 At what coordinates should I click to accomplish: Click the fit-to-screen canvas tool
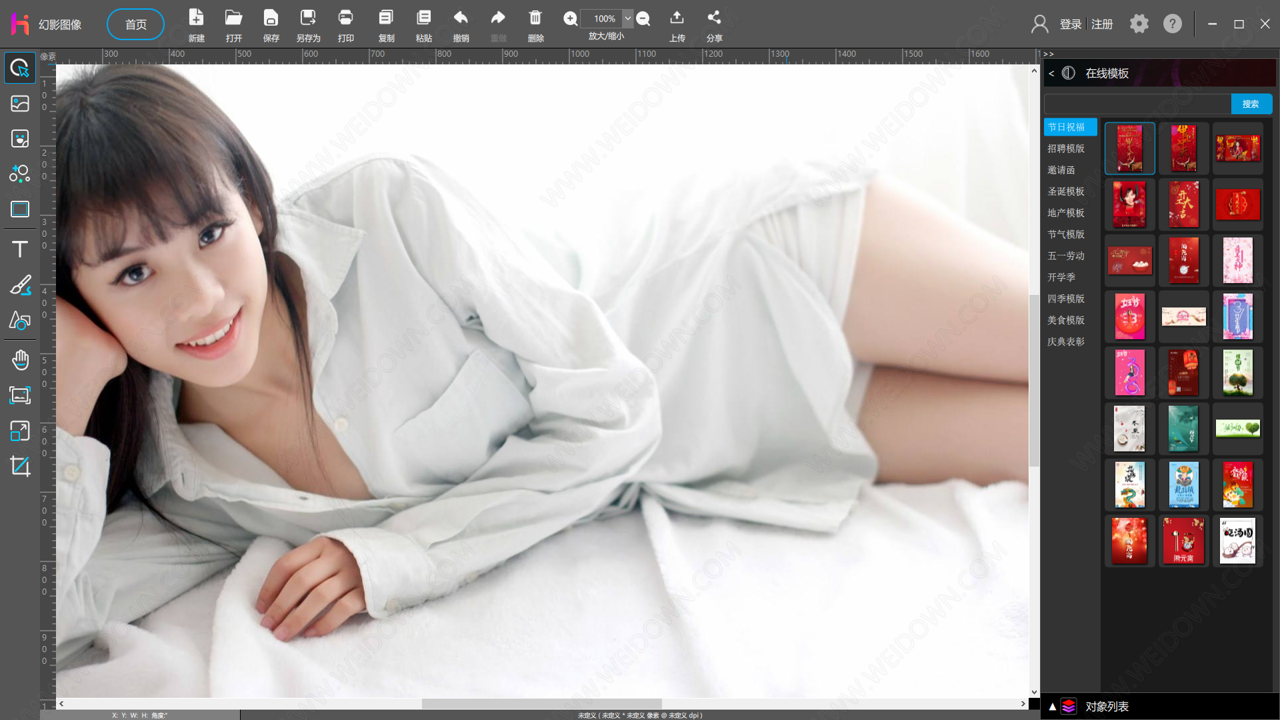(x=19, y=395)
